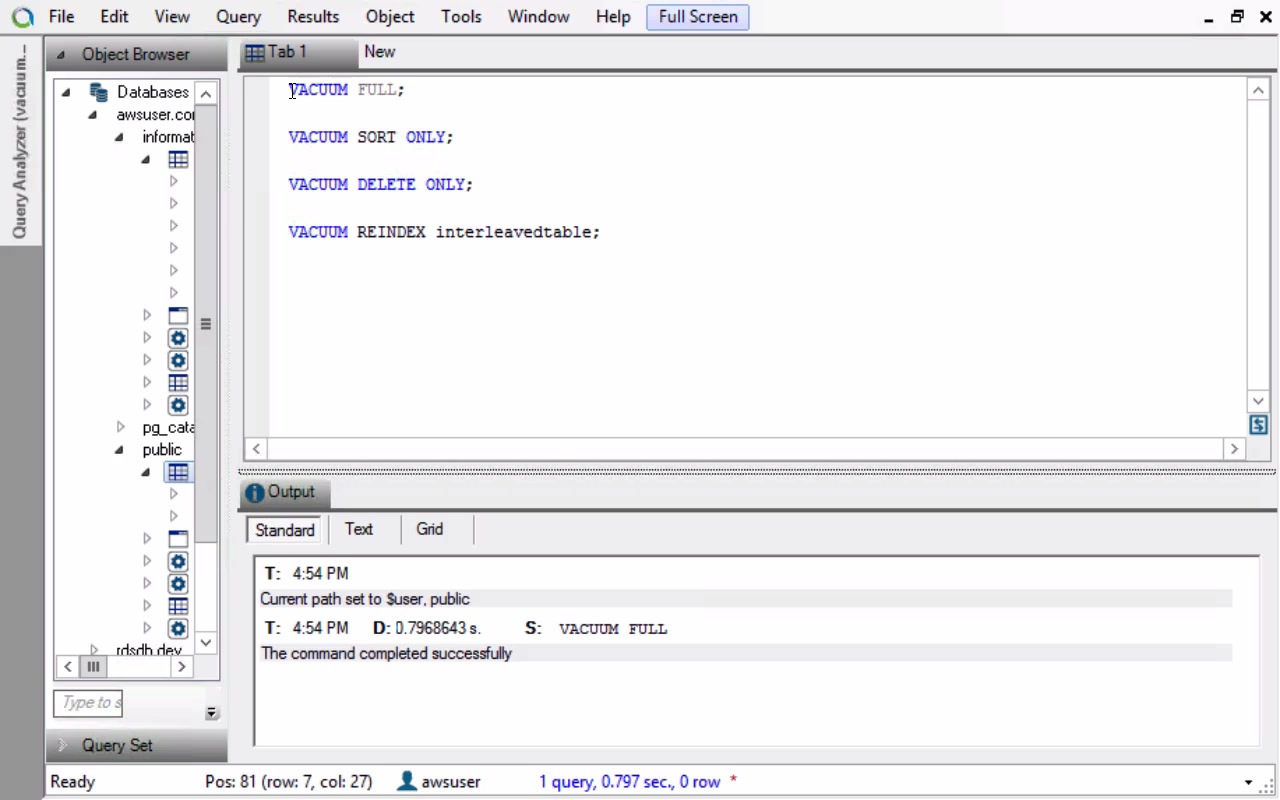Click the filter options icon below Object Browser
Screen dimensions: 1280x800
click(211, 713)
